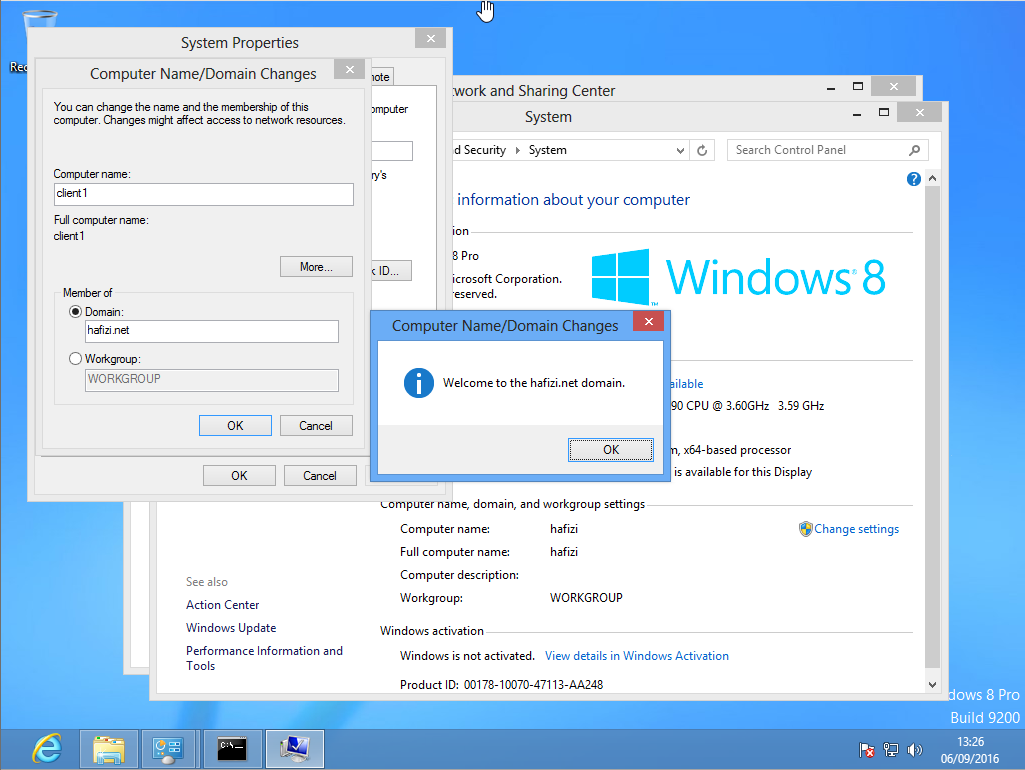Image resolution: width=1025 pixels, height=770 pixels.
Task: Open the network status tray icon
Action: [x=890, y=750]
